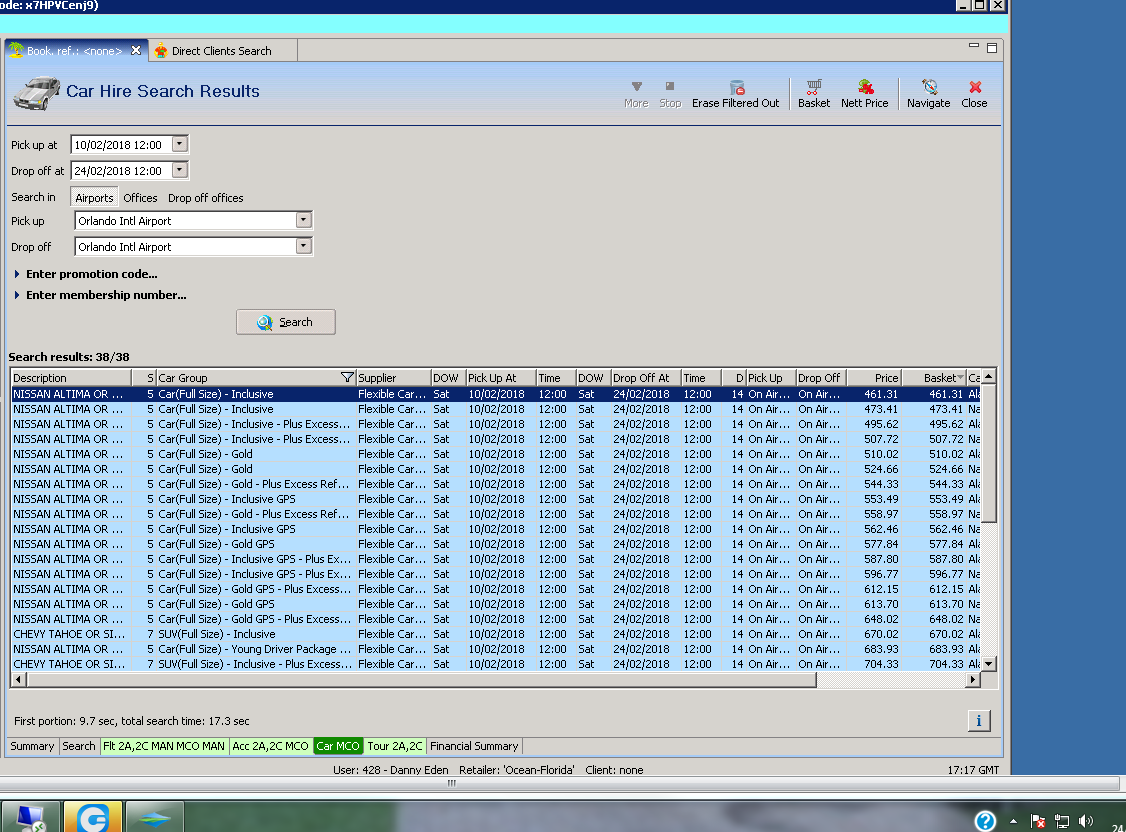This screenshot has width=1126, height=832.
Task: Click the blue info button at bottom right
Action: (979, 721)
